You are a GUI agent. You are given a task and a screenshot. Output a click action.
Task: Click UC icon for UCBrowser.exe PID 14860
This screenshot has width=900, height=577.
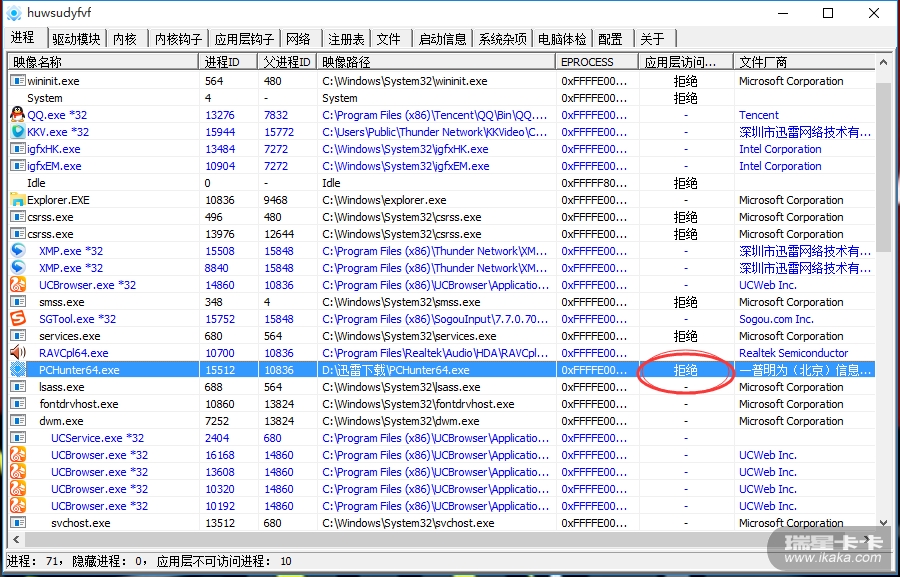pyautogui.click(x=18, y=285)
